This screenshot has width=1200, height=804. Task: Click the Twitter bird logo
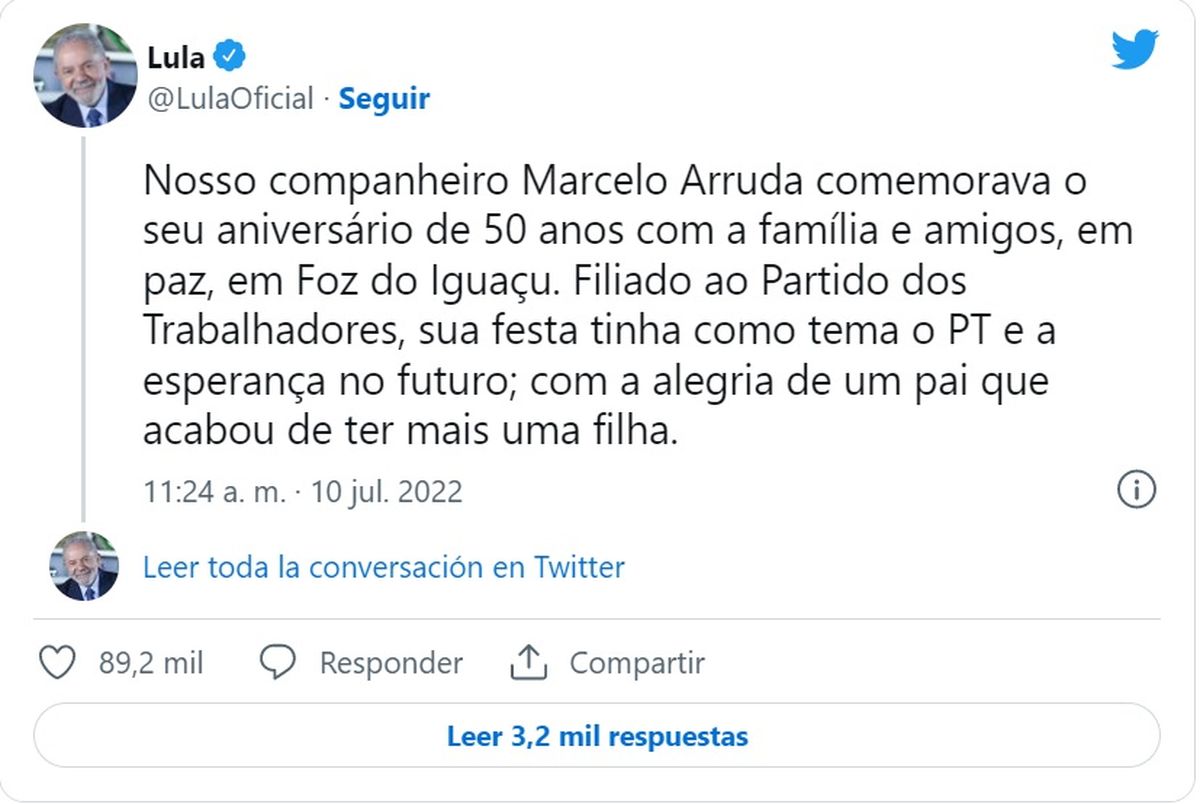[1135, 50]
